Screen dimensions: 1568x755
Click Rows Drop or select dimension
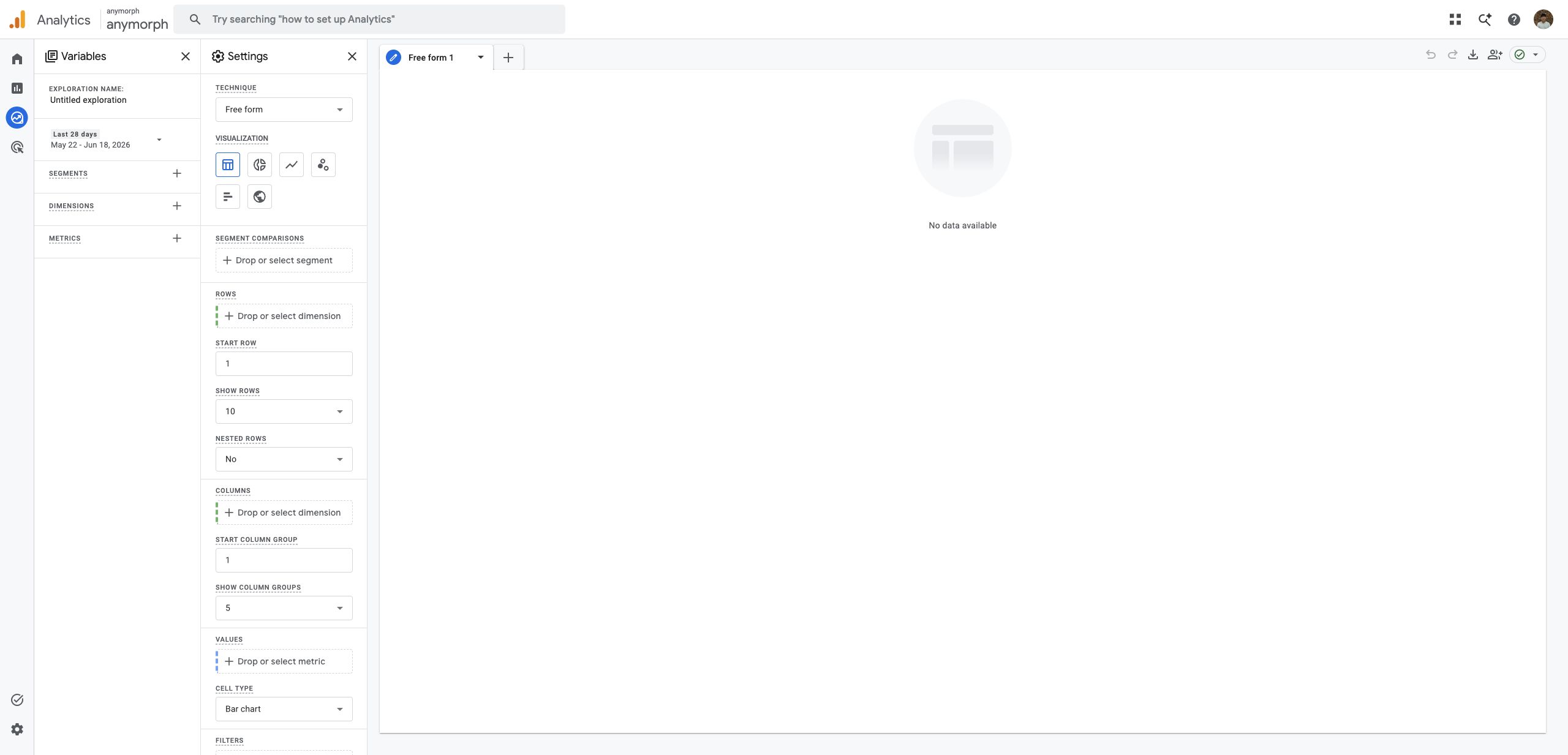[x=284, y=316]
